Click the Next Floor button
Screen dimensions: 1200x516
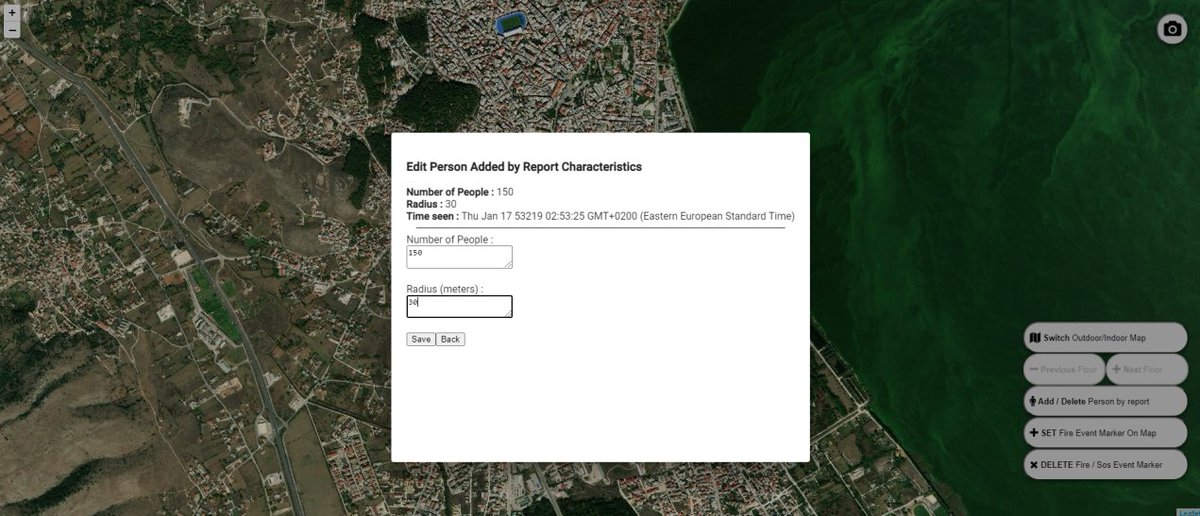click(1146, 370)
